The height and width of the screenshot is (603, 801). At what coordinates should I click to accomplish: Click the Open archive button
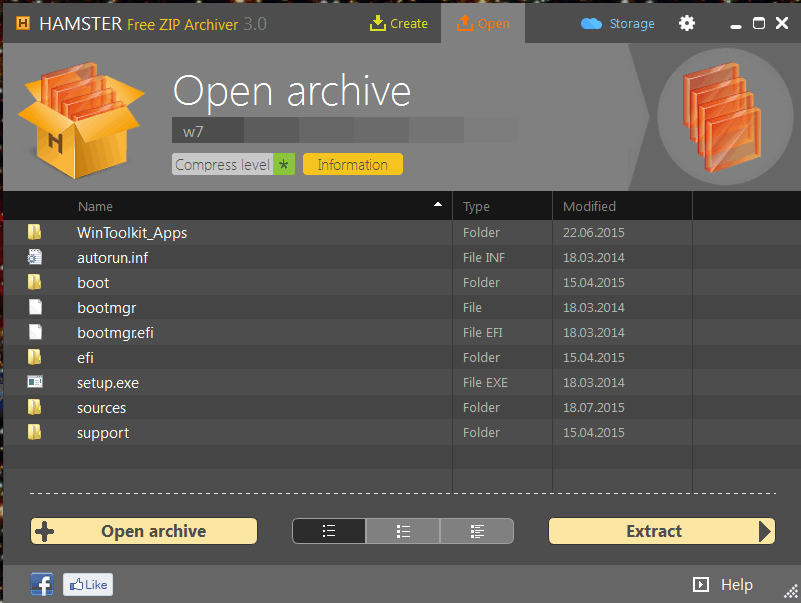point(144,531)
